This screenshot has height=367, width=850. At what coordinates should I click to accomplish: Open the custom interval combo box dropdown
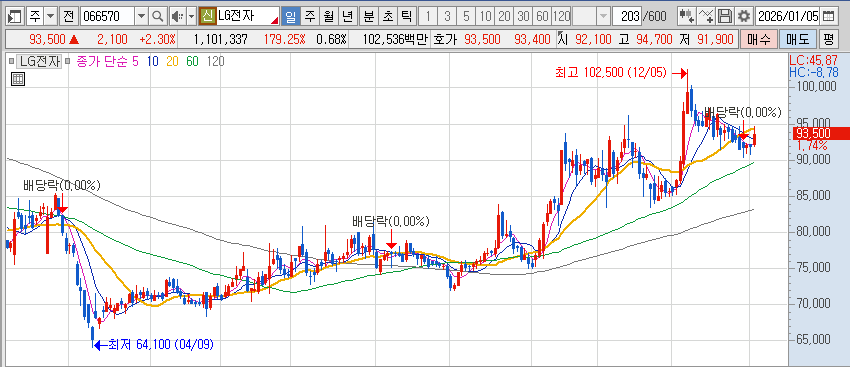pyautogui.click(x=603, y=17)
